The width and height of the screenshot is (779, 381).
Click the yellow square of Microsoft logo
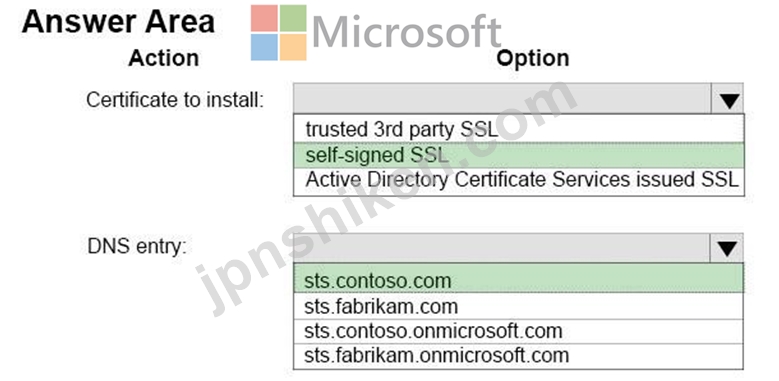[x=293, y=47]
